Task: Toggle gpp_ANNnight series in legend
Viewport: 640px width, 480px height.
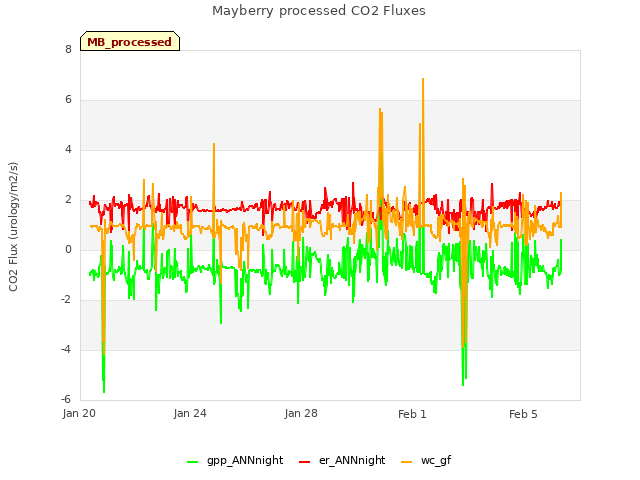Action: (235, 460)
